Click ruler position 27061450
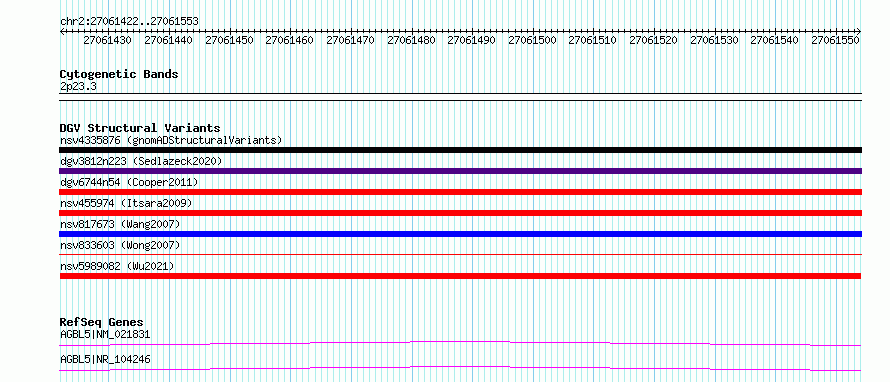This screenshot has height=382, width=890. 229,40
